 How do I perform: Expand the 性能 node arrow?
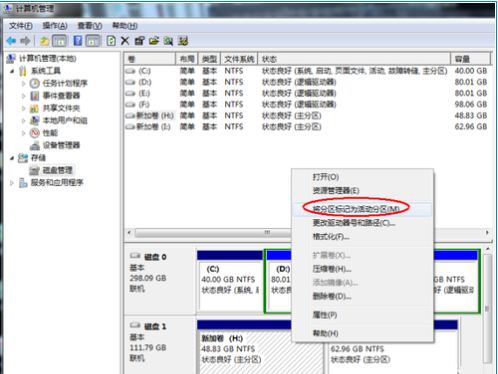click(23, 133)
